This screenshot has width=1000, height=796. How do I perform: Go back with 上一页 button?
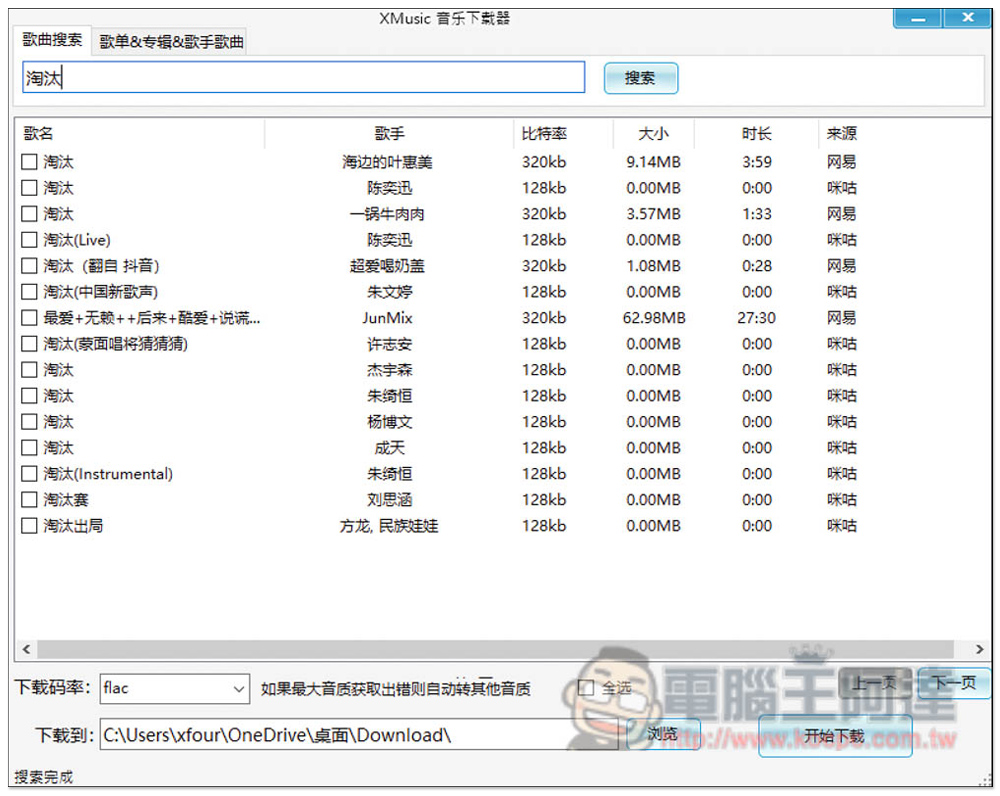[x=874, y=684]
